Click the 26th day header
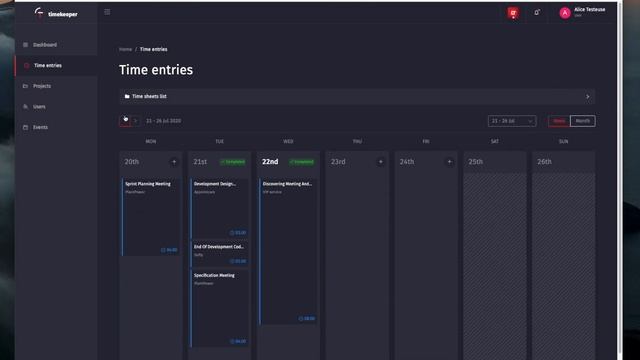 tap(563, 162)
